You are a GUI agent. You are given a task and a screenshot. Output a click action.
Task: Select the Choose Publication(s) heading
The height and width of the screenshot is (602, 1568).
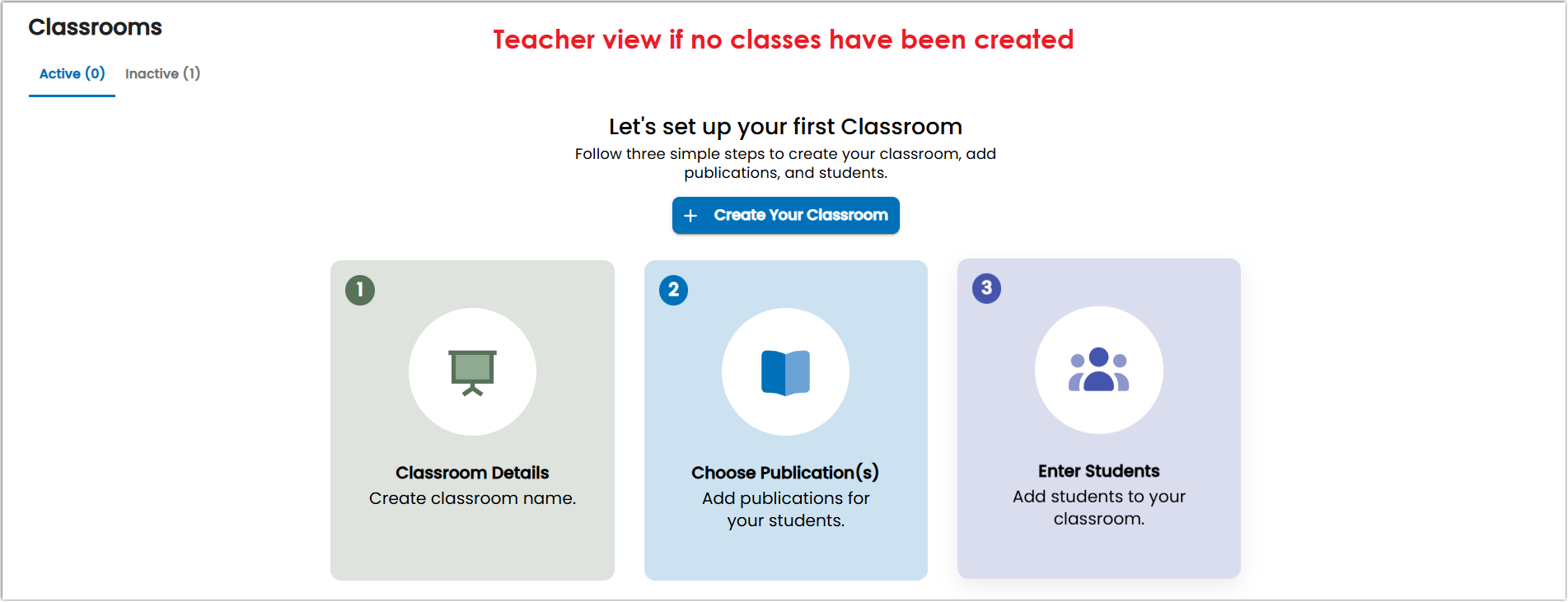pyautogui.click(x=785, y=473)
